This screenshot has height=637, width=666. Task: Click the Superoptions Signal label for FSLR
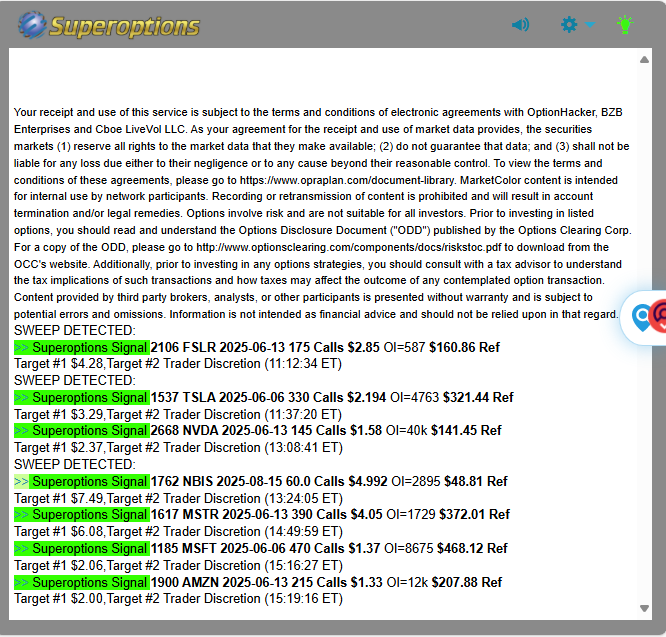[x=82, y=347]
